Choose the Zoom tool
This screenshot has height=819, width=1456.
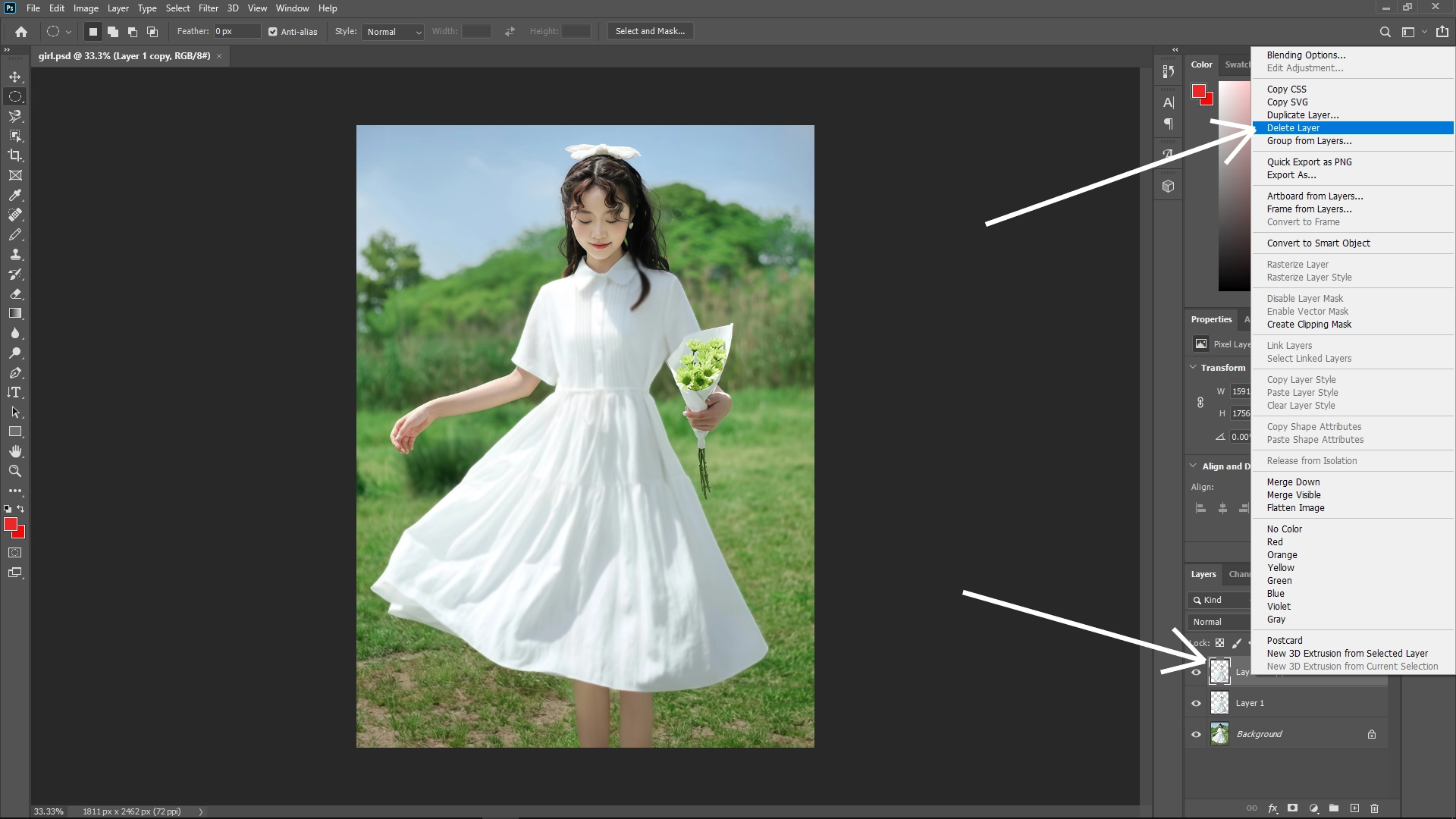point(15,470)
